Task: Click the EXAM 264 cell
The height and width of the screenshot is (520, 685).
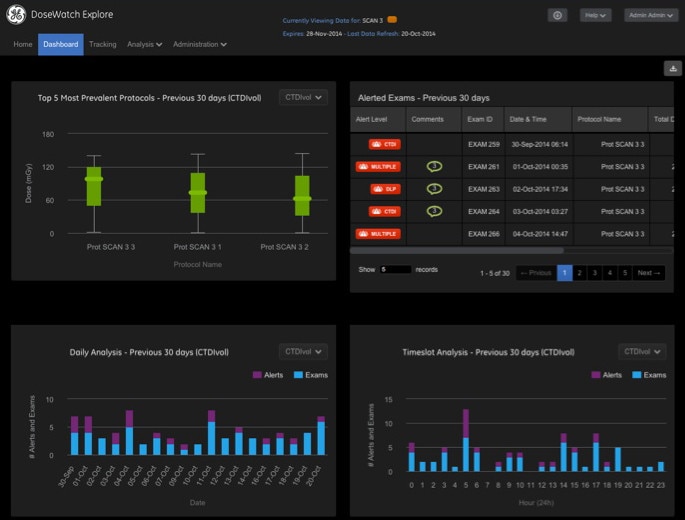Action: 484,211
